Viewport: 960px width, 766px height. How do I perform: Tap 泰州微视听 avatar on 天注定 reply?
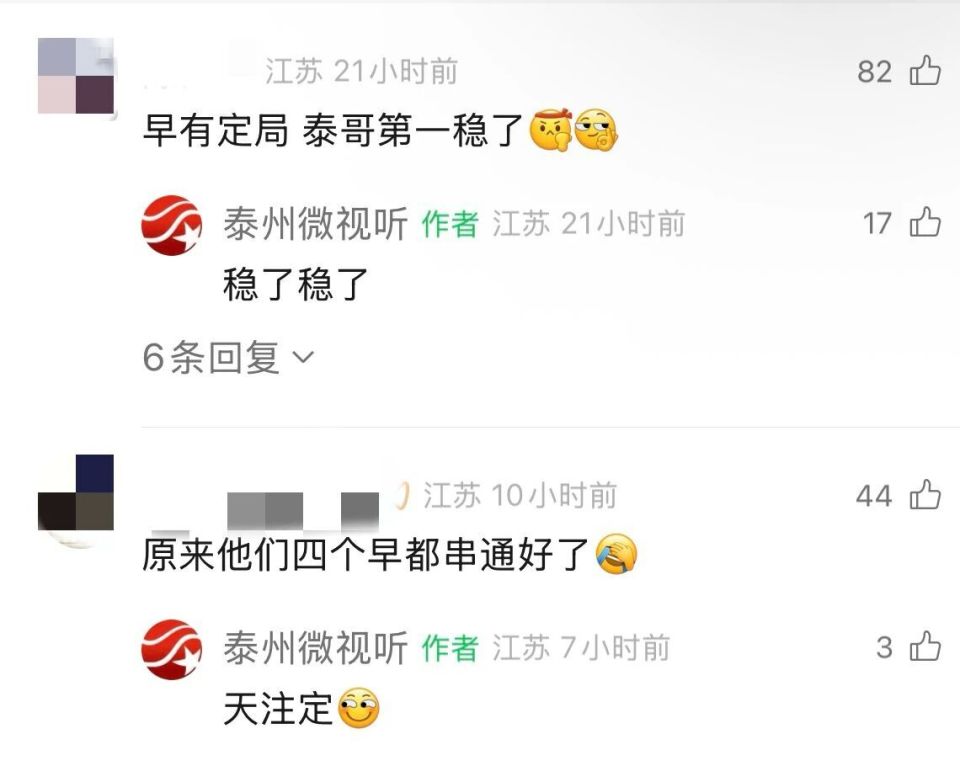click(x=171, y=649)
